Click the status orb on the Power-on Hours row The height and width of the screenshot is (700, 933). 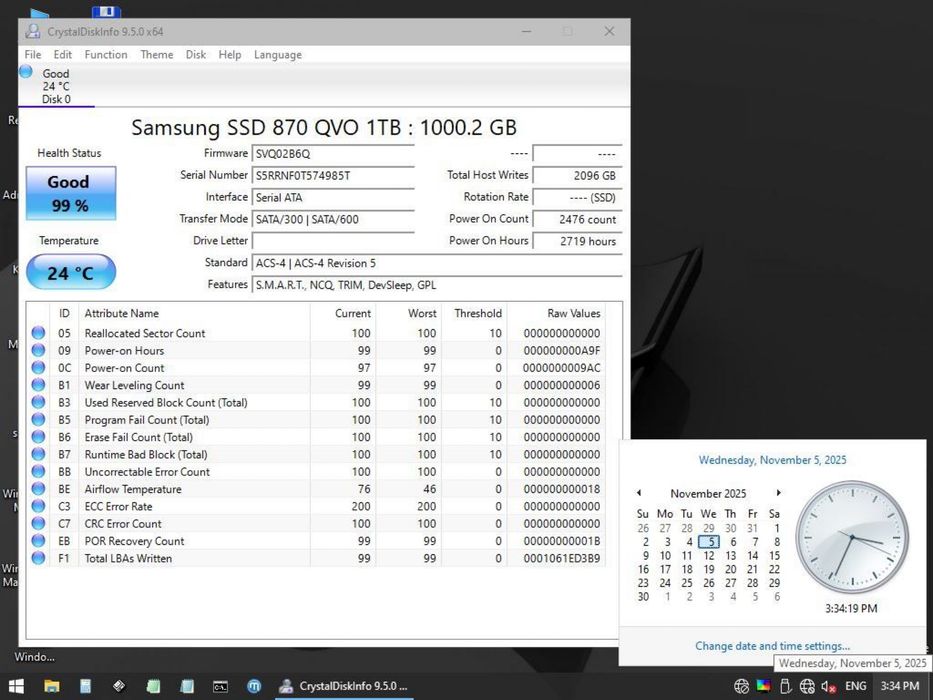tap(38, 350)
